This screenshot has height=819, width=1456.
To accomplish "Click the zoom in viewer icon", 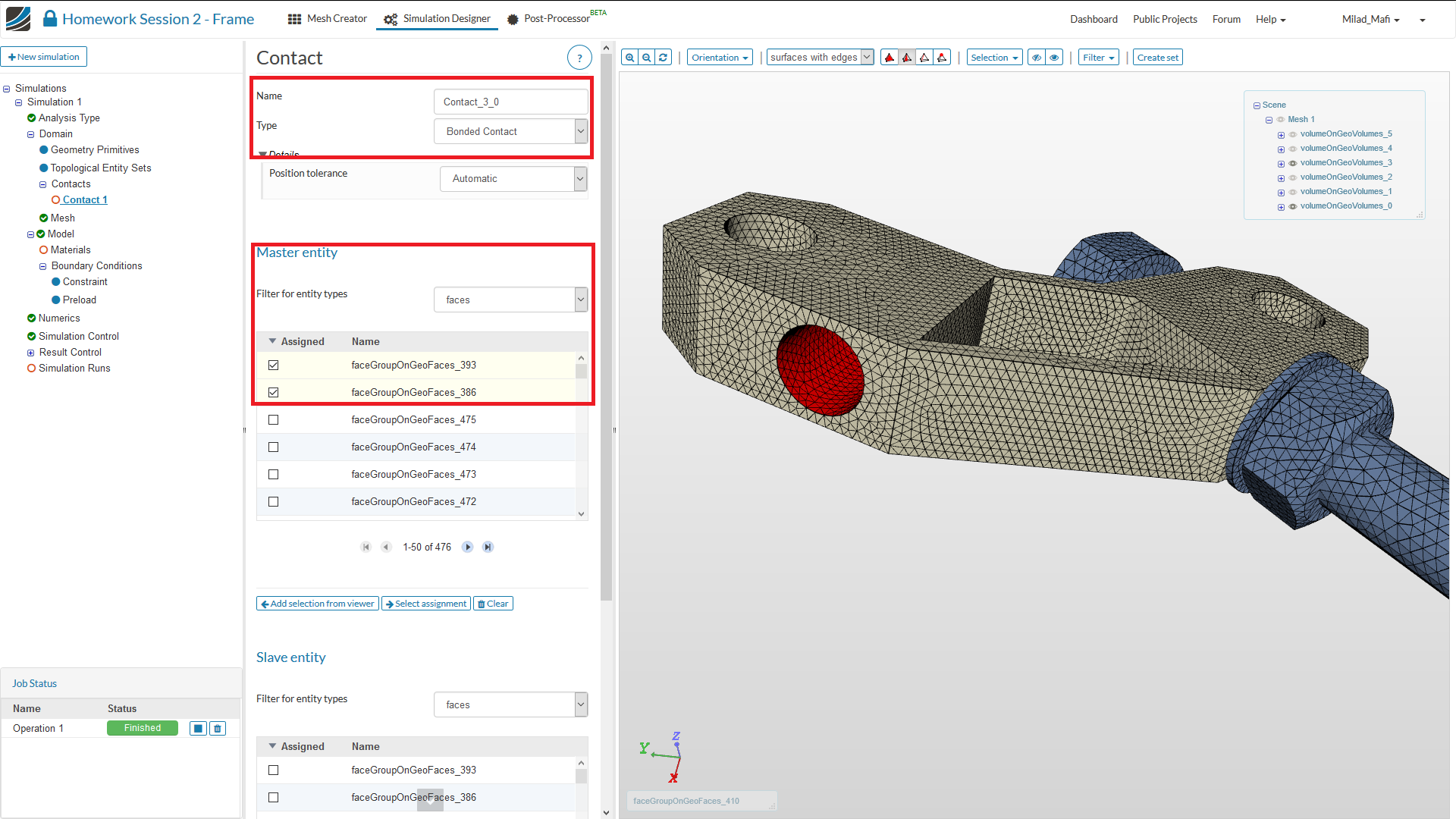I will coord(629,58).
